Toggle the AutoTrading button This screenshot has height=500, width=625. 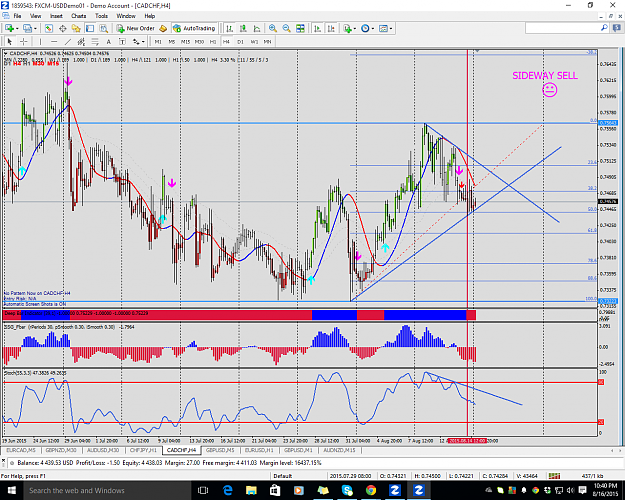tap(195, 28)
